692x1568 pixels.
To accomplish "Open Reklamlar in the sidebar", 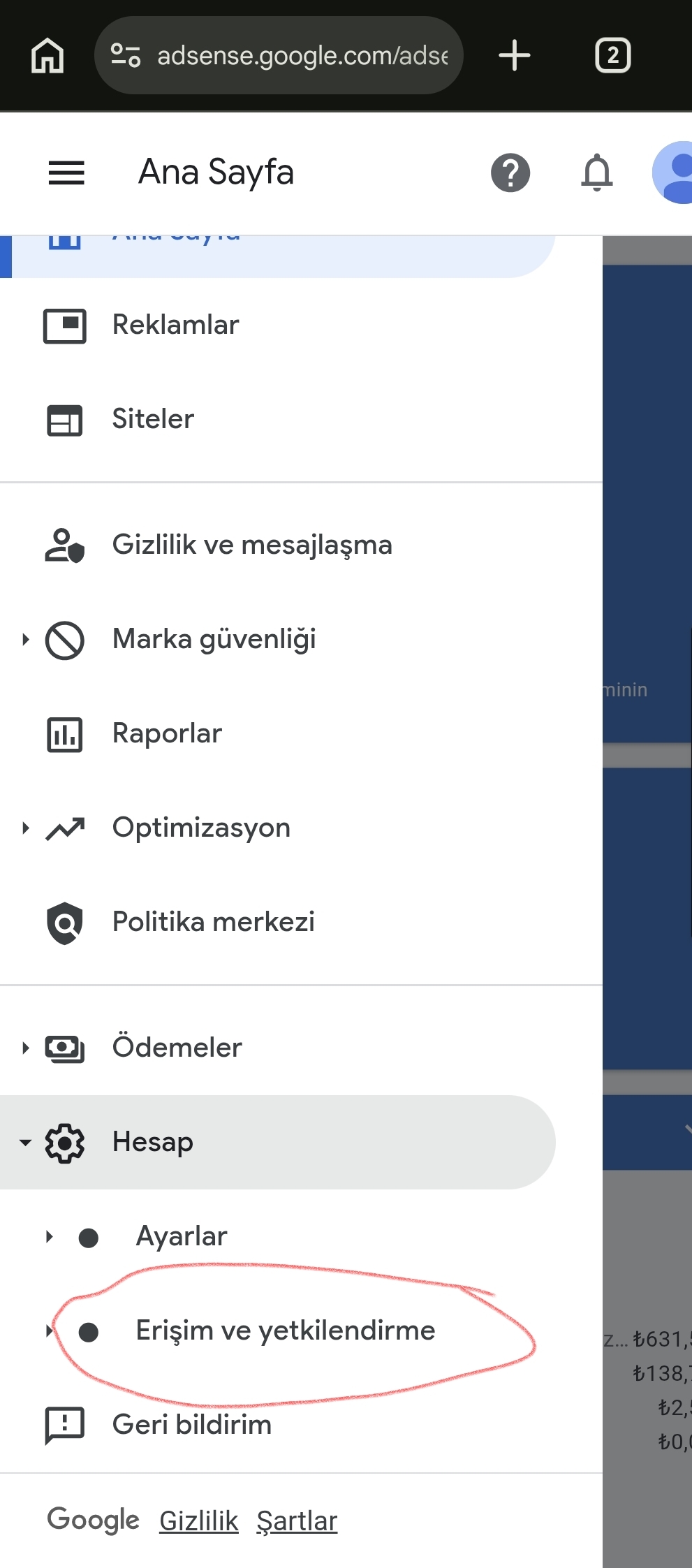I will (301, 325).
